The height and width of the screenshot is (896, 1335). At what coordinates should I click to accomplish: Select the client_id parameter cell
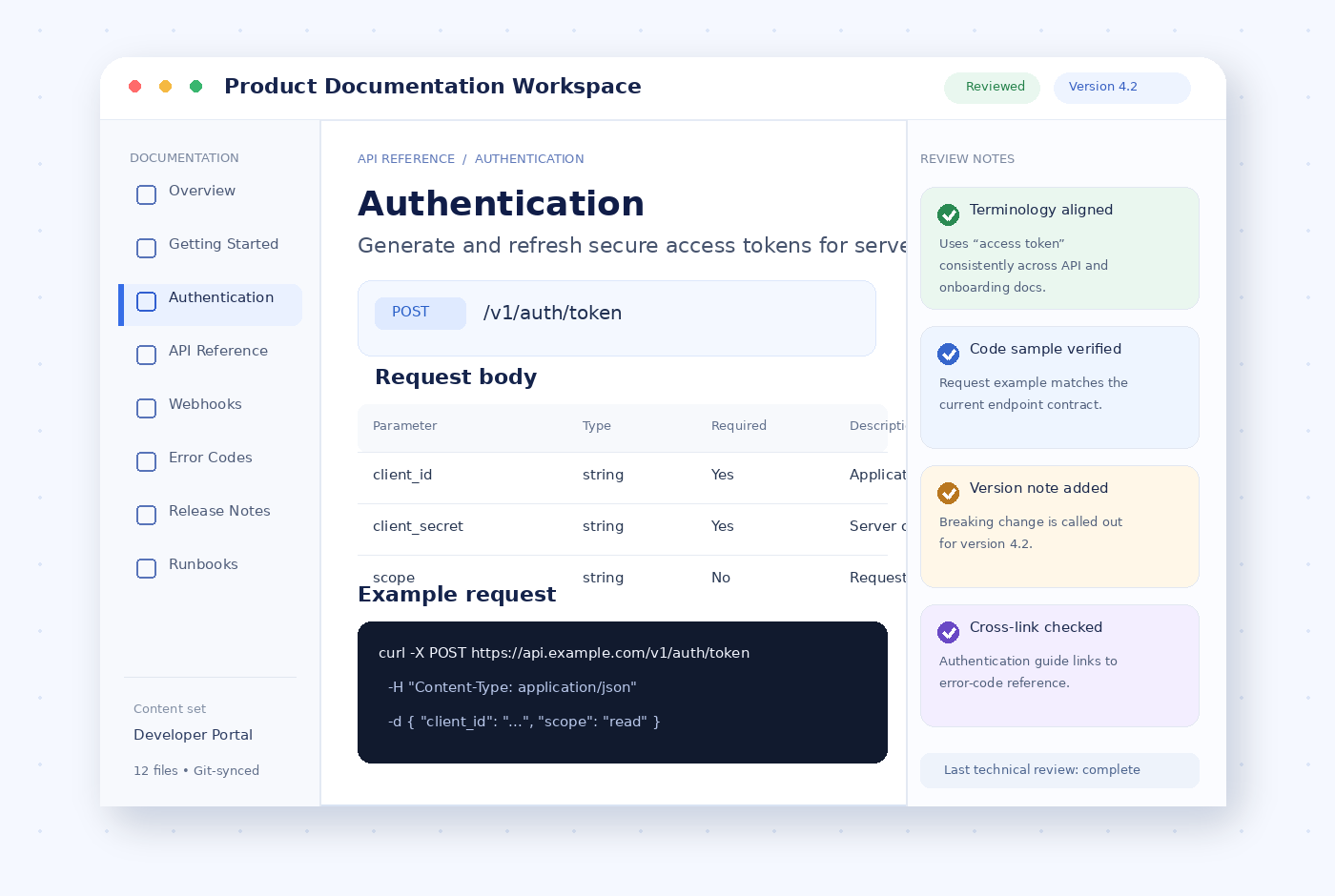click(x=402, y=475)
